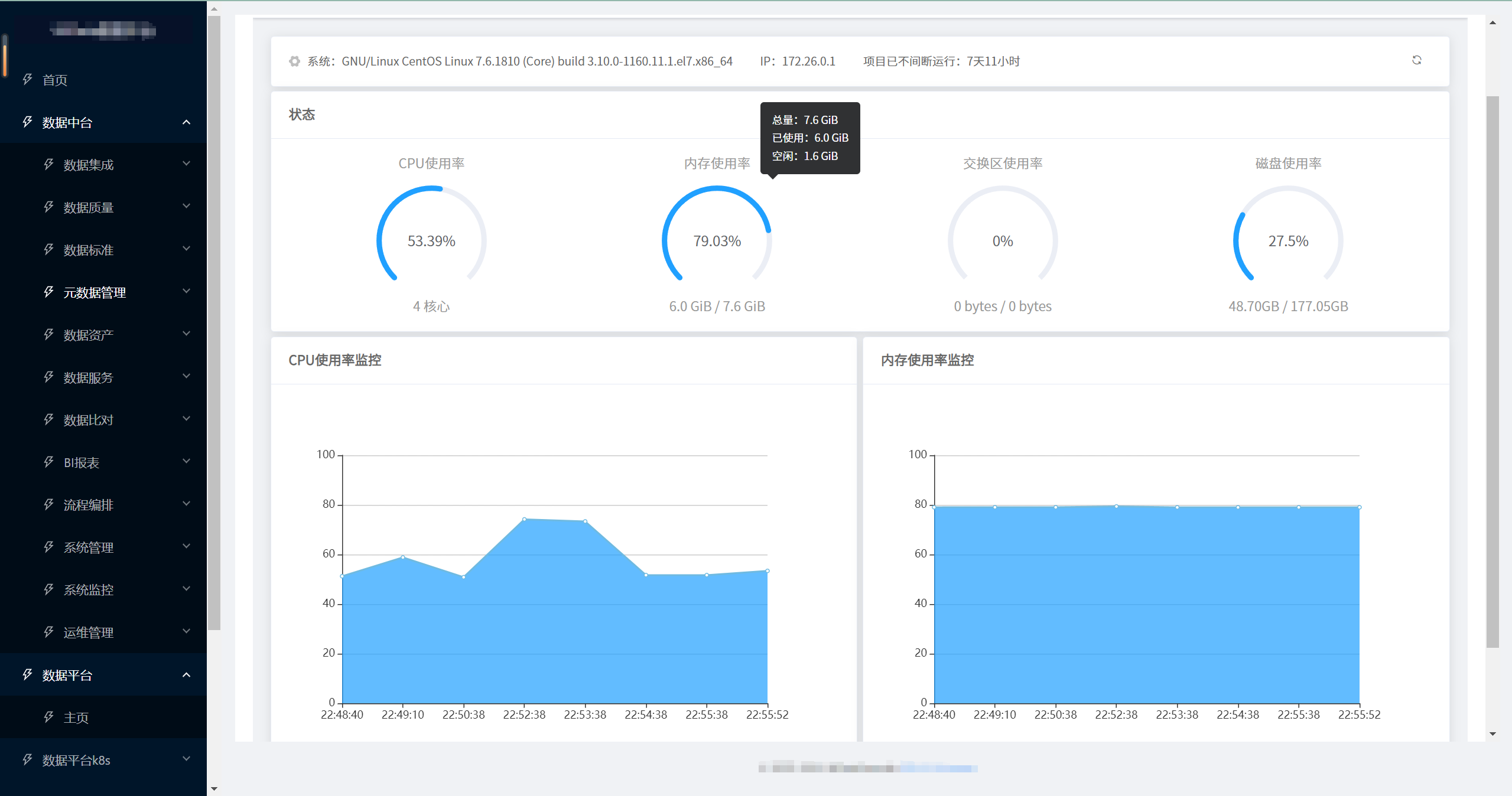Expand the BI报表 submenu chevron
1512x796 pixels.
tap(187, 461)
